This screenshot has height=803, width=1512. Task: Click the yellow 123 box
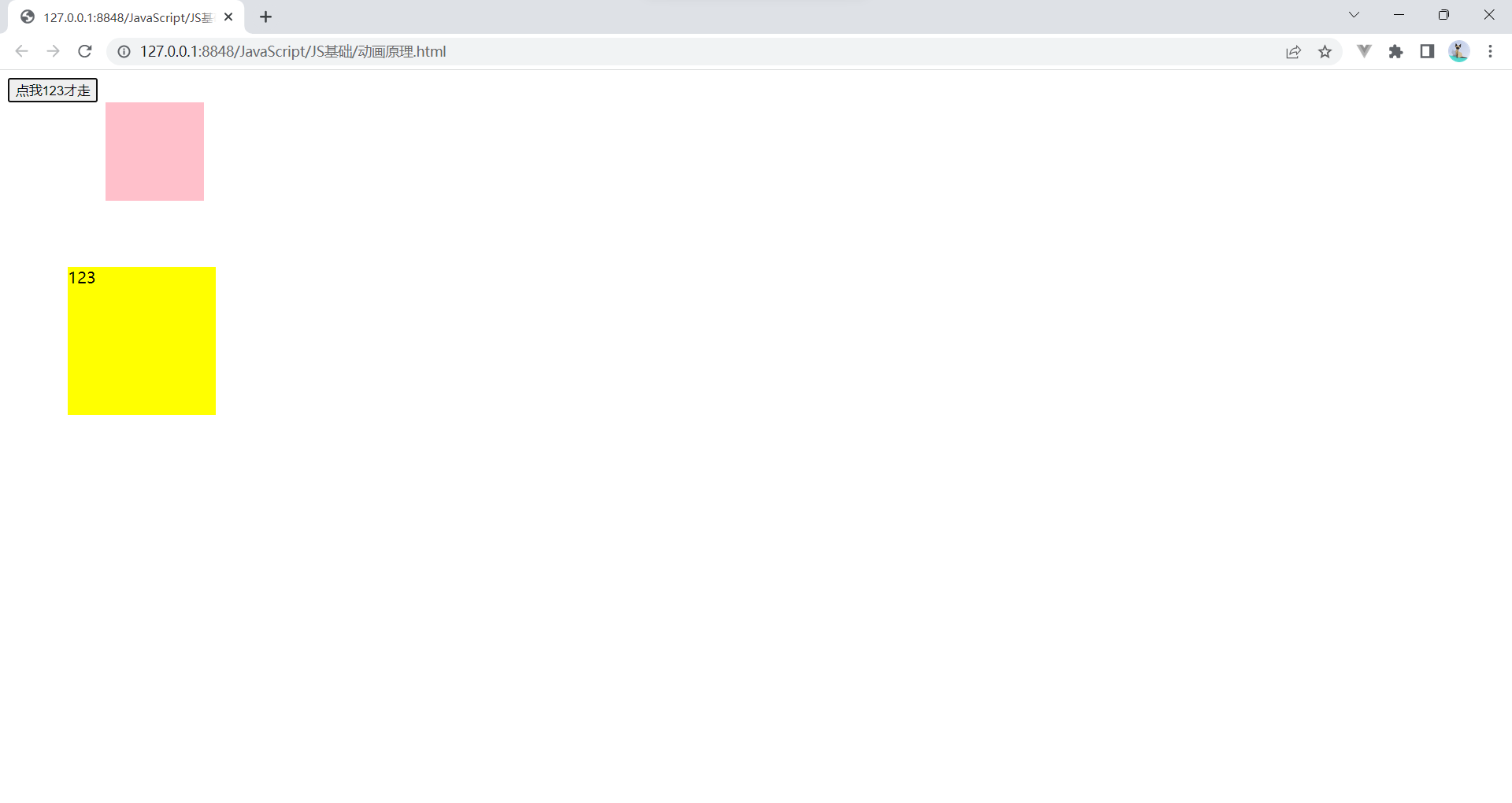(x=142, y=340)
